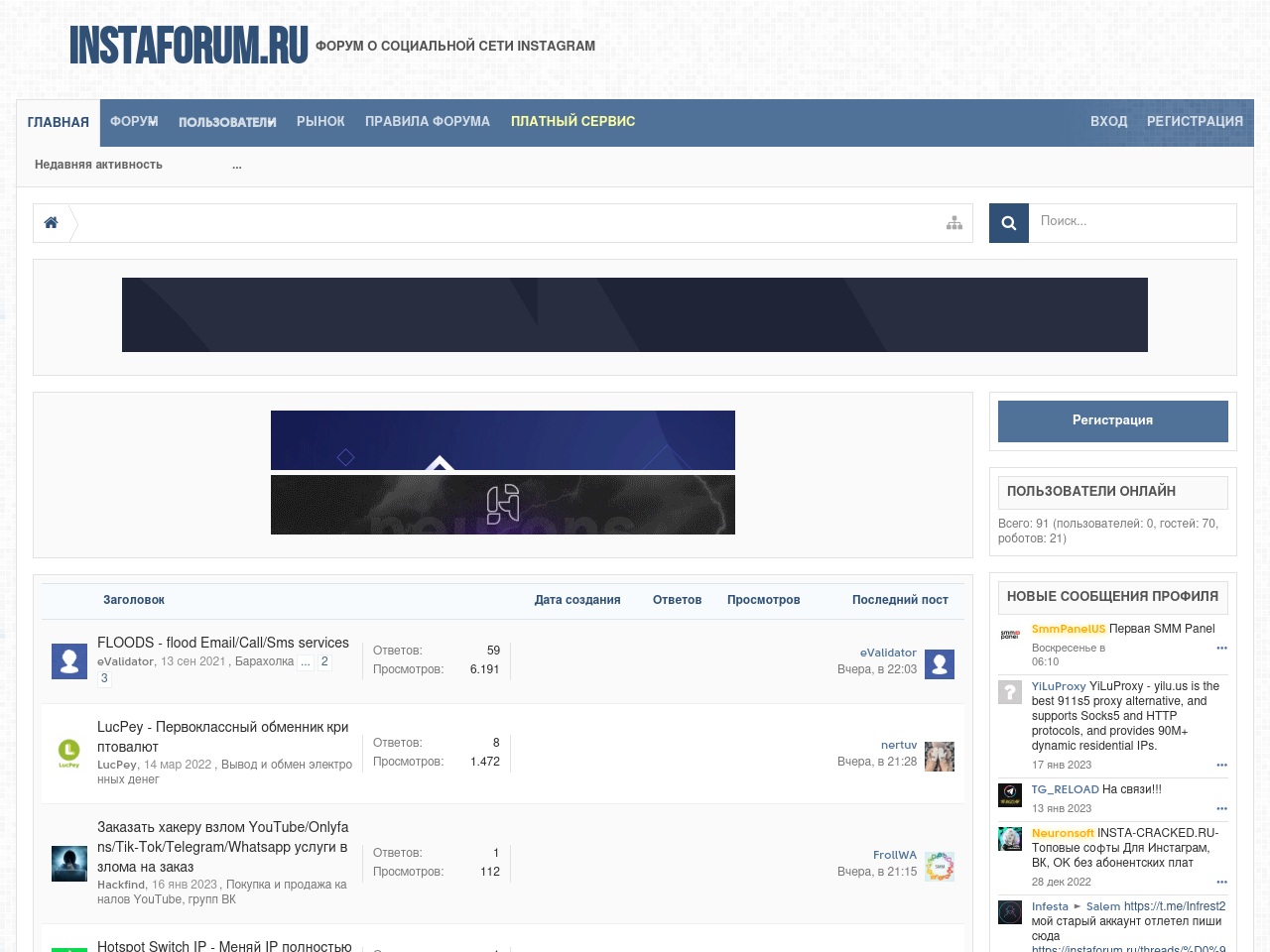Open the Пользователи tab
The width and height of the screenshot is (1270, 952).
(x=227, y=121)
